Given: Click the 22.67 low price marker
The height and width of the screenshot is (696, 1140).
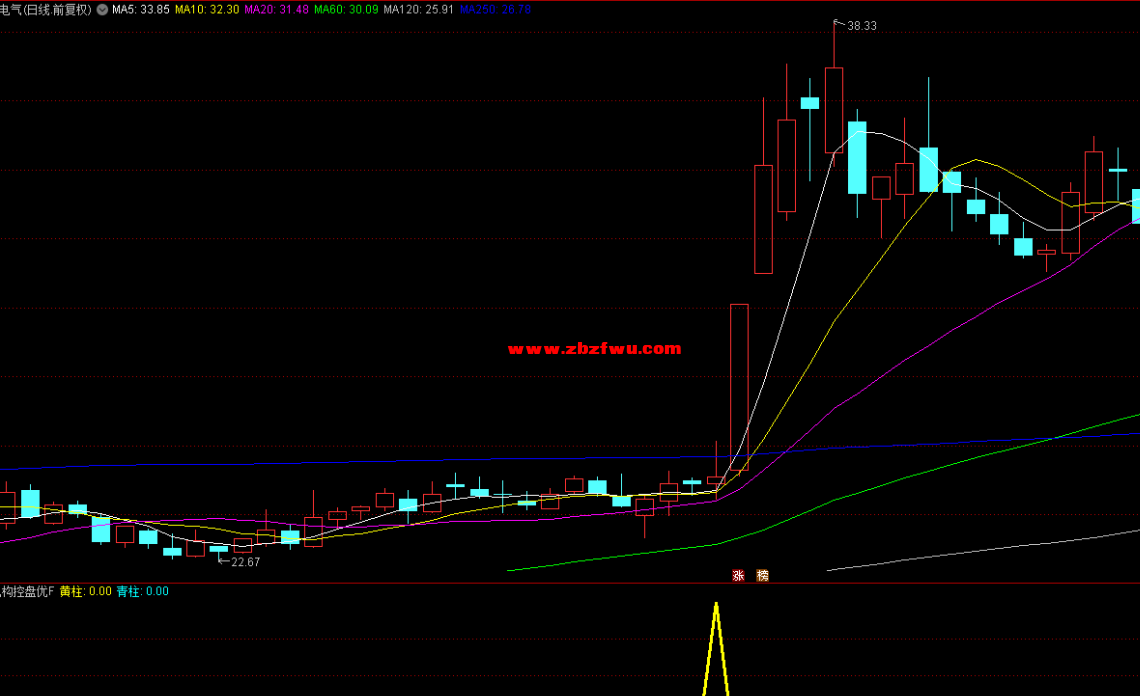Looking at the screenshot, I should tap(245, 562).
